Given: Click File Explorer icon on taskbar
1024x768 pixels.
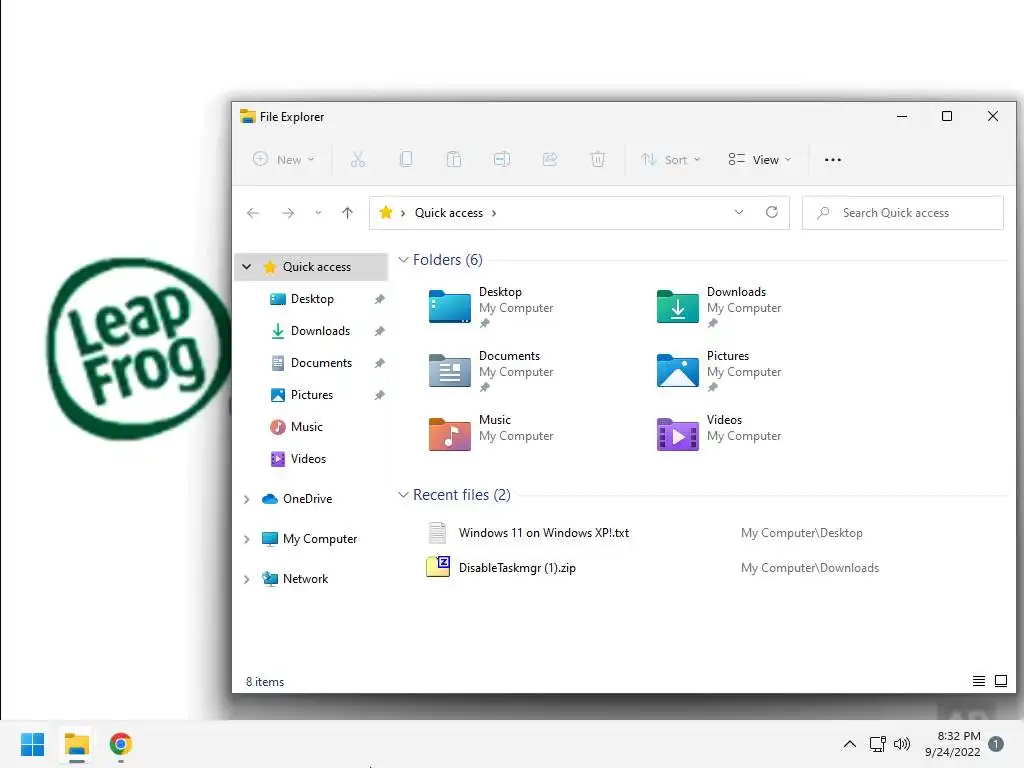Looking at the screenshot, I should click(x=76, y=744).
